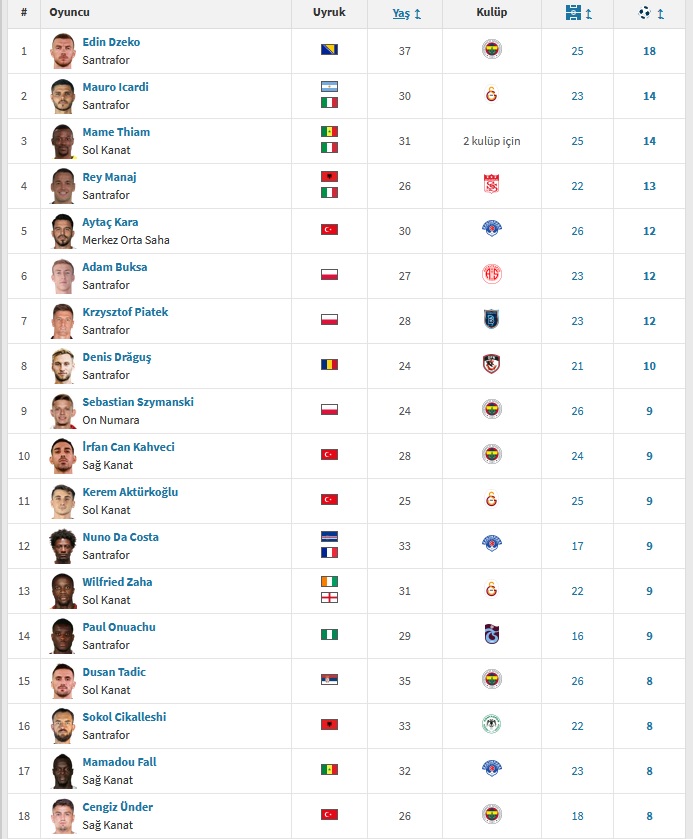This screenshot has width=693, height=839.
Task: Open Trabzonspor crest in Paul Onuachu row
Action: pos(491,634)
